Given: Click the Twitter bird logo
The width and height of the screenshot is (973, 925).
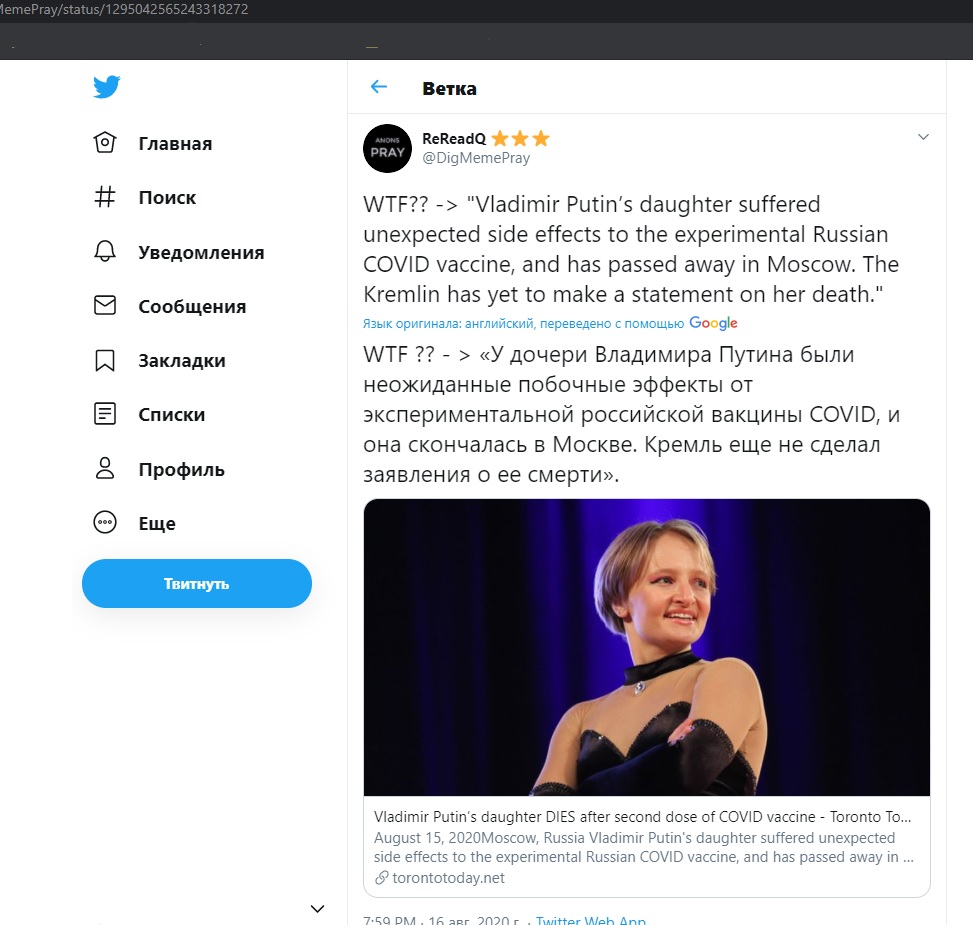Looking at the screenshot, I should point(107,87).
